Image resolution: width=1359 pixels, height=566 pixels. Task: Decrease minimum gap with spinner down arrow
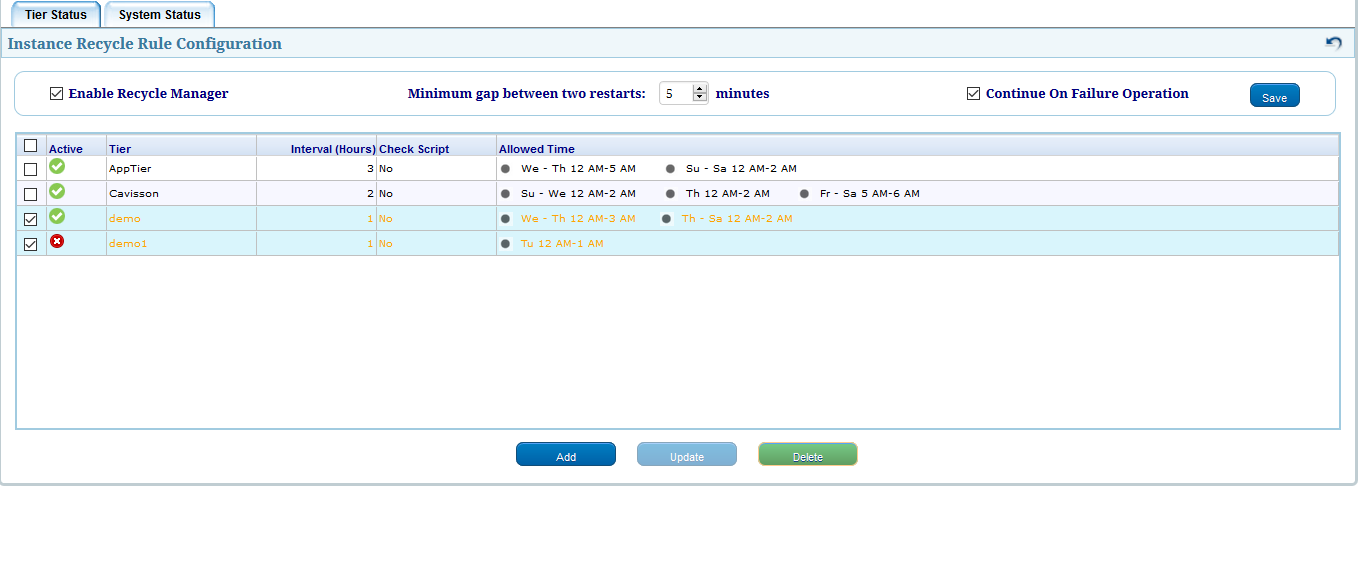[700, 98]
